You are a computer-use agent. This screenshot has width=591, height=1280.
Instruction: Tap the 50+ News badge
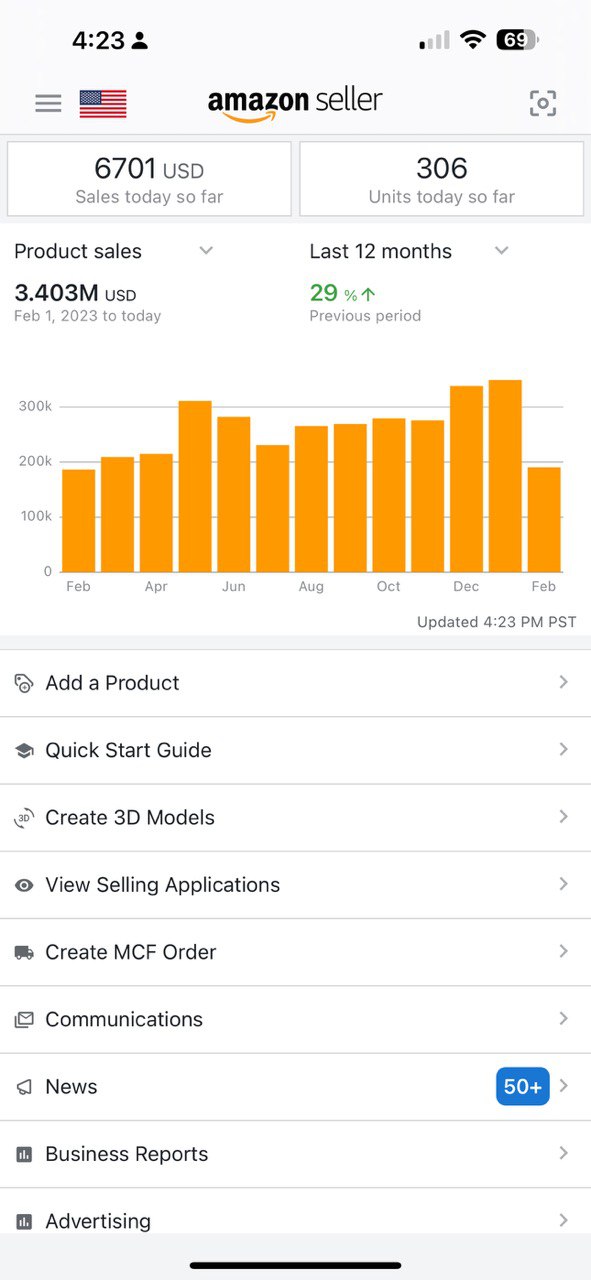coord(523,1087)
